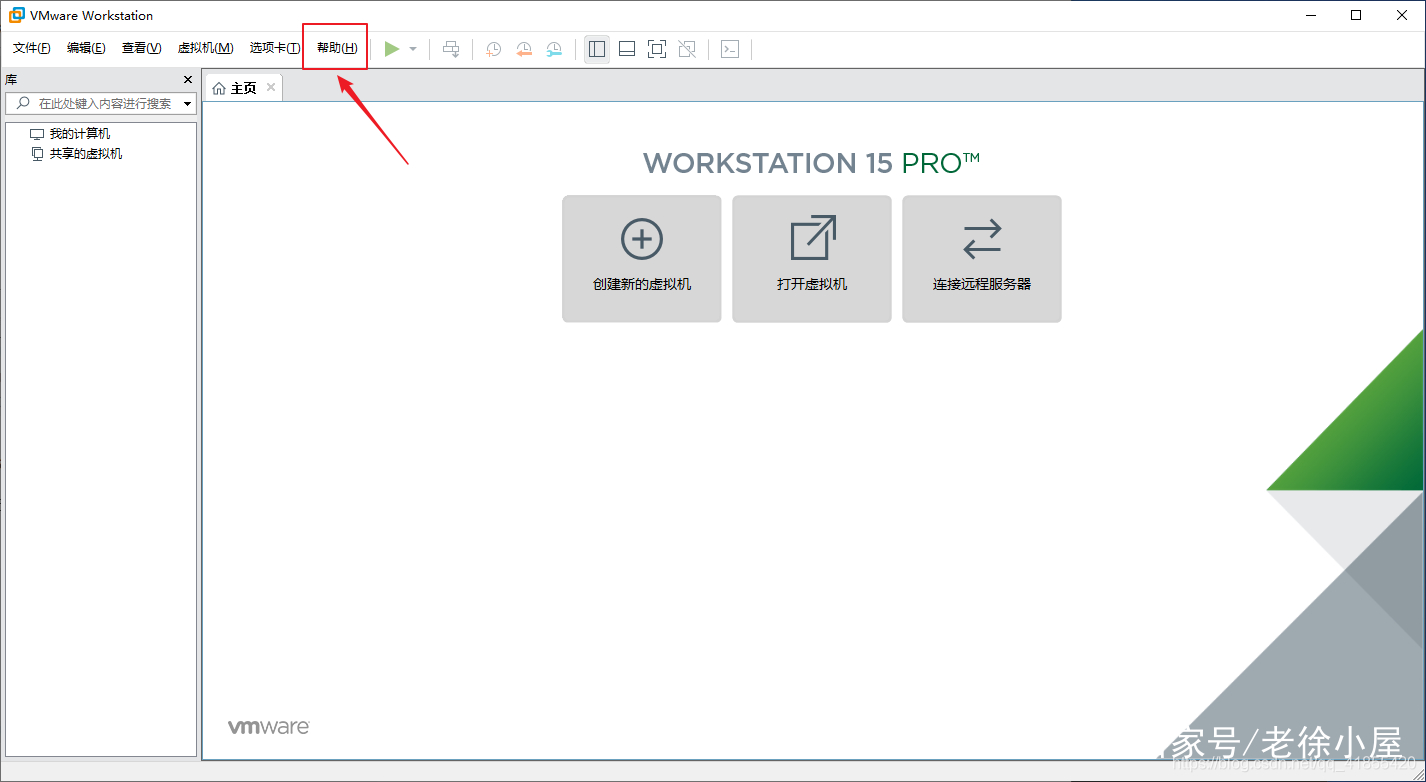Open the power options dropdown arrow

coord(413,49)
